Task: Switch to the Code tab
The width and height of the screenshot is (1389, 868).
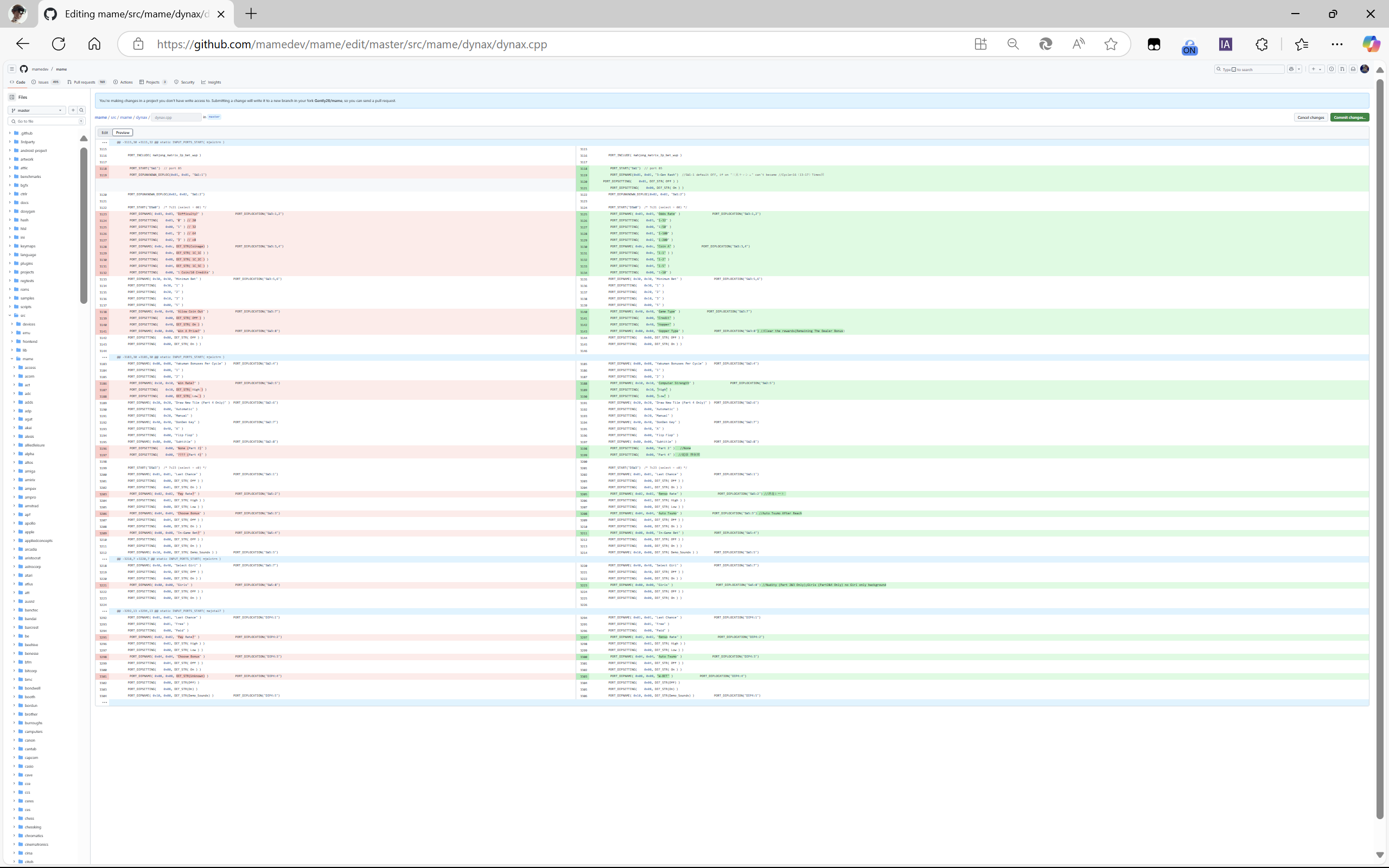Action: [x=18, y=82]
